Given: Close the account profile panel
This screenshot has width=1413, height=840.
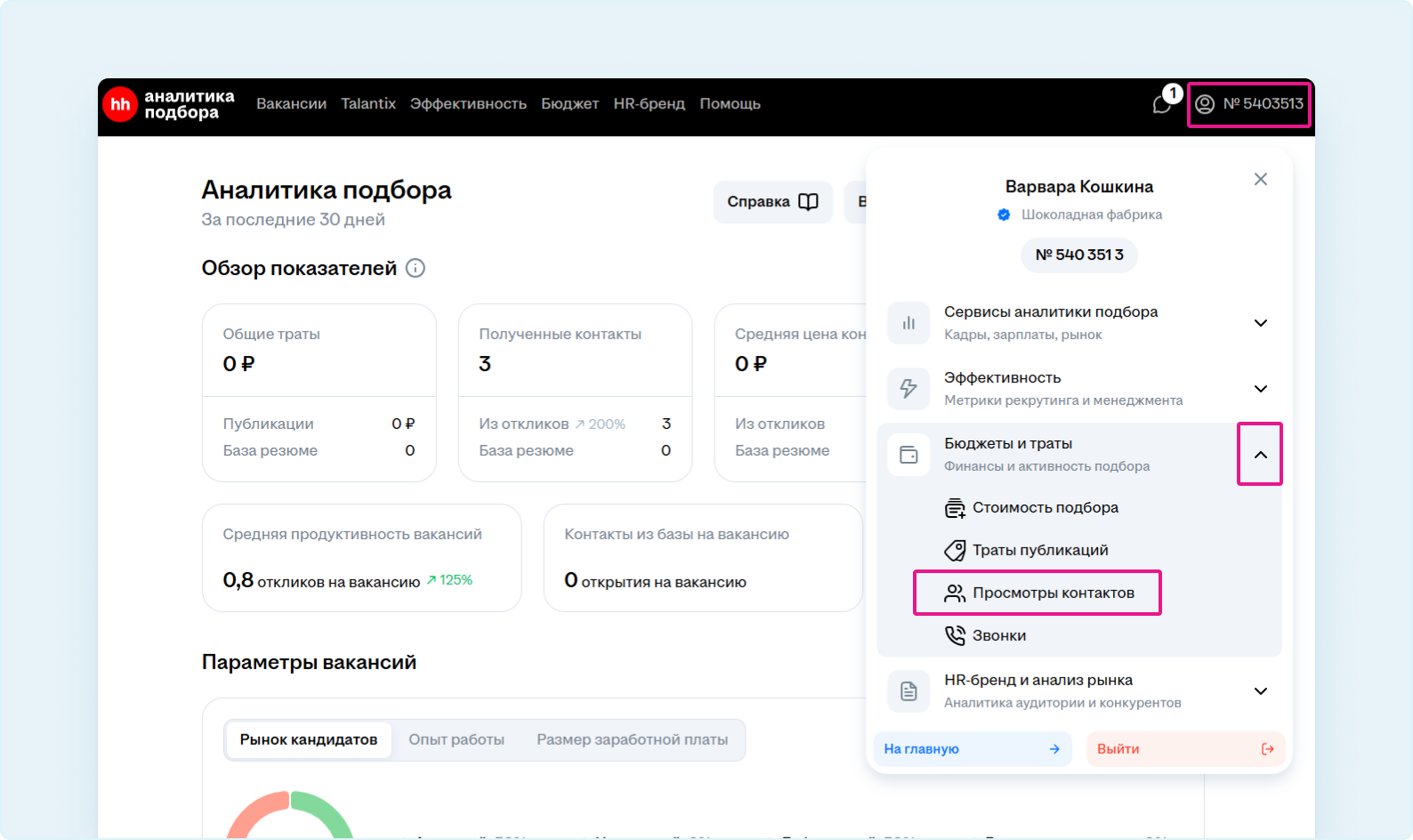Looking at the screenshot, I should pyautogui.click(x=1260, y=180).
